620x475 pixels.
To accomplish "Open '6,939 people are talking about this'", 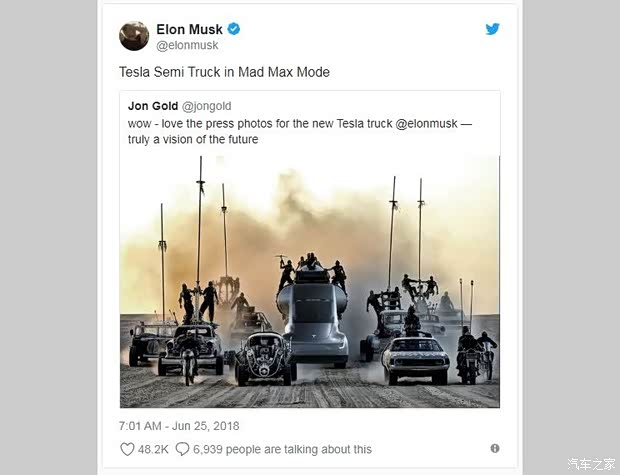I will click(x=282, y=449).
